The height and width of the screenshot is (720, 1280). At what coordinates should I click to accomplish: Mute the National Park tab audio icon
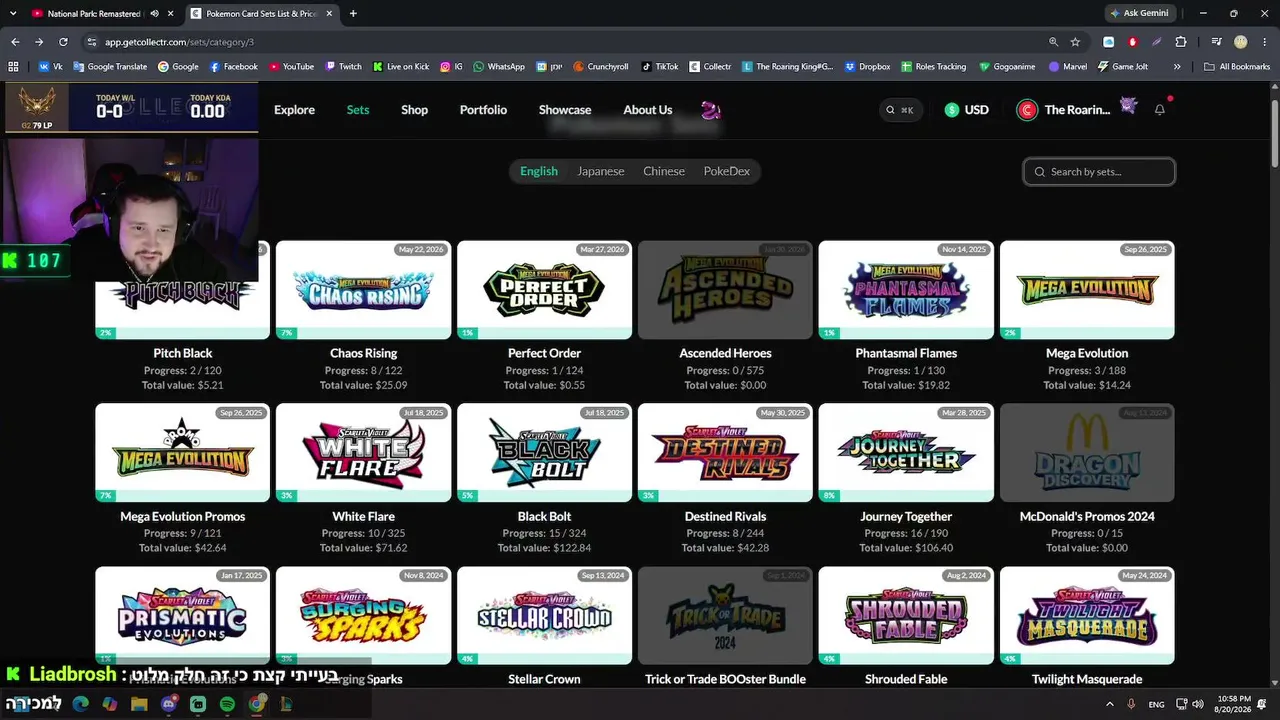point(154,14)
